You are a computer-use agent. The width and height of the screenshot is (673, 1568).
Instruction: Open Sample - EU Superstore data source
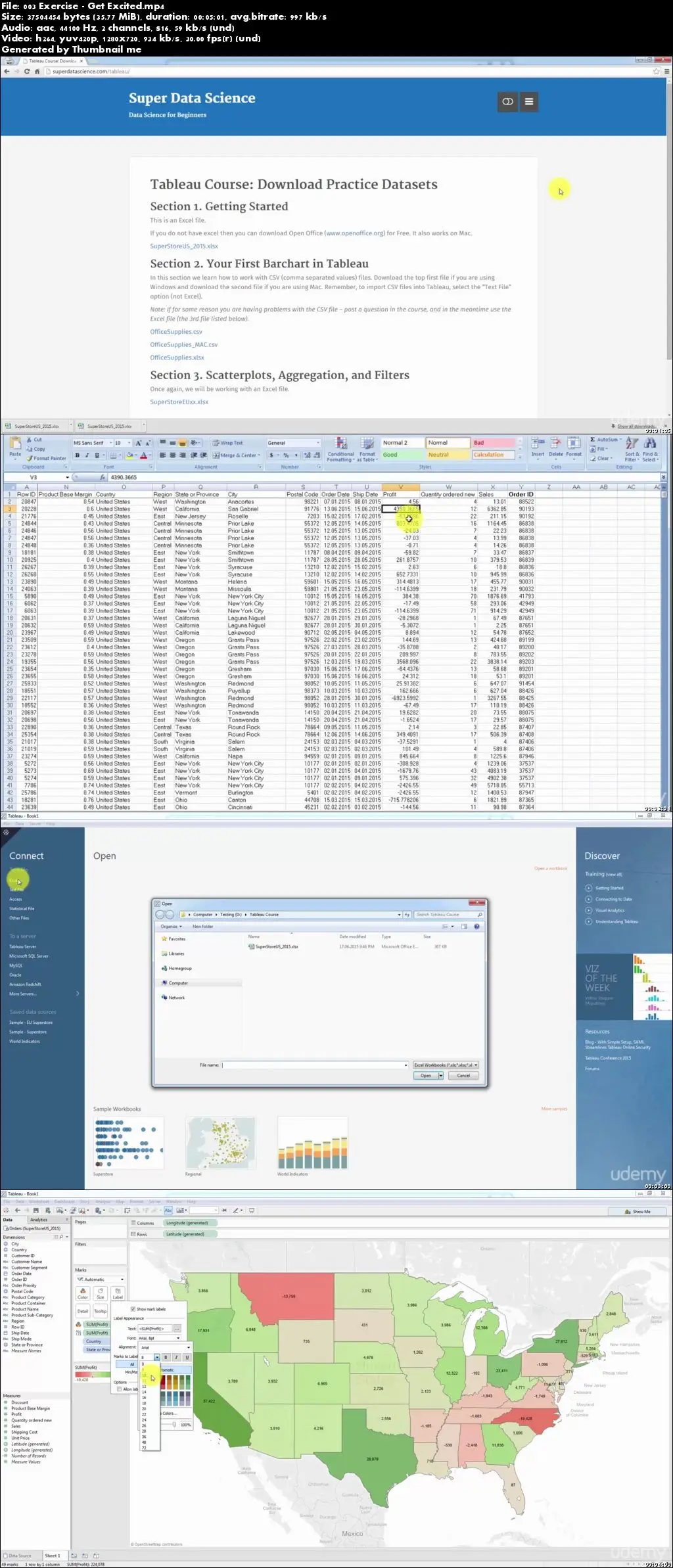(31, 1023)
